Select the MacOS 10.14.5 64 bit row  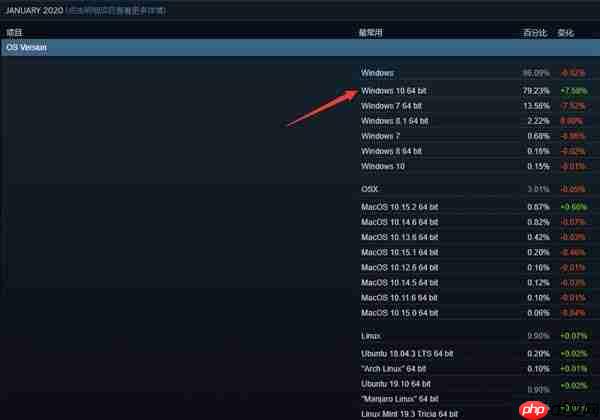click(x=474, y=283)
